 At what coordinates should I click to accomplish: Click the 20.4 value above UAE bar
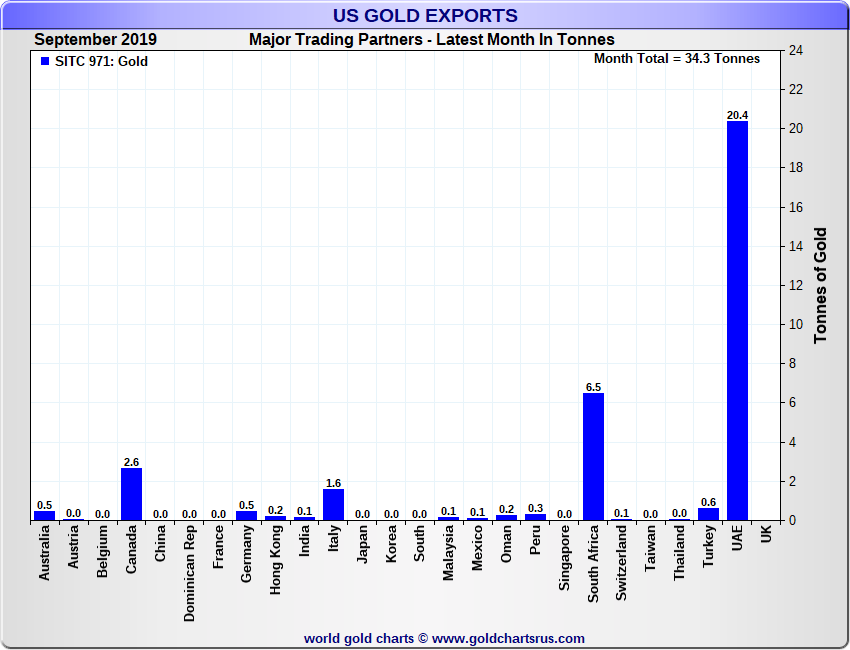point(737,115)
